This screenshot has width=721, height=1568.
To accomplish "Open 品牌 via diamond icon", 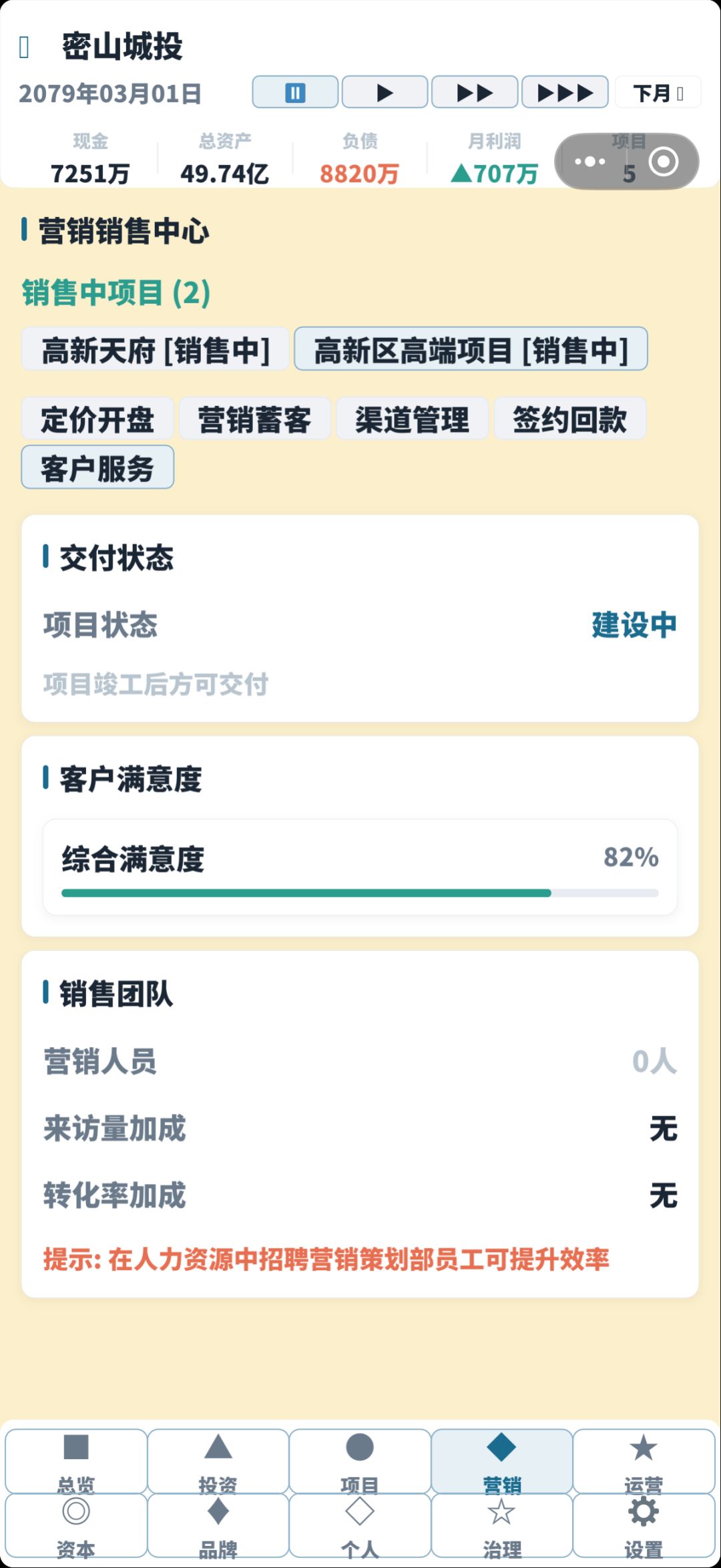I will (x=218, y=1525).
